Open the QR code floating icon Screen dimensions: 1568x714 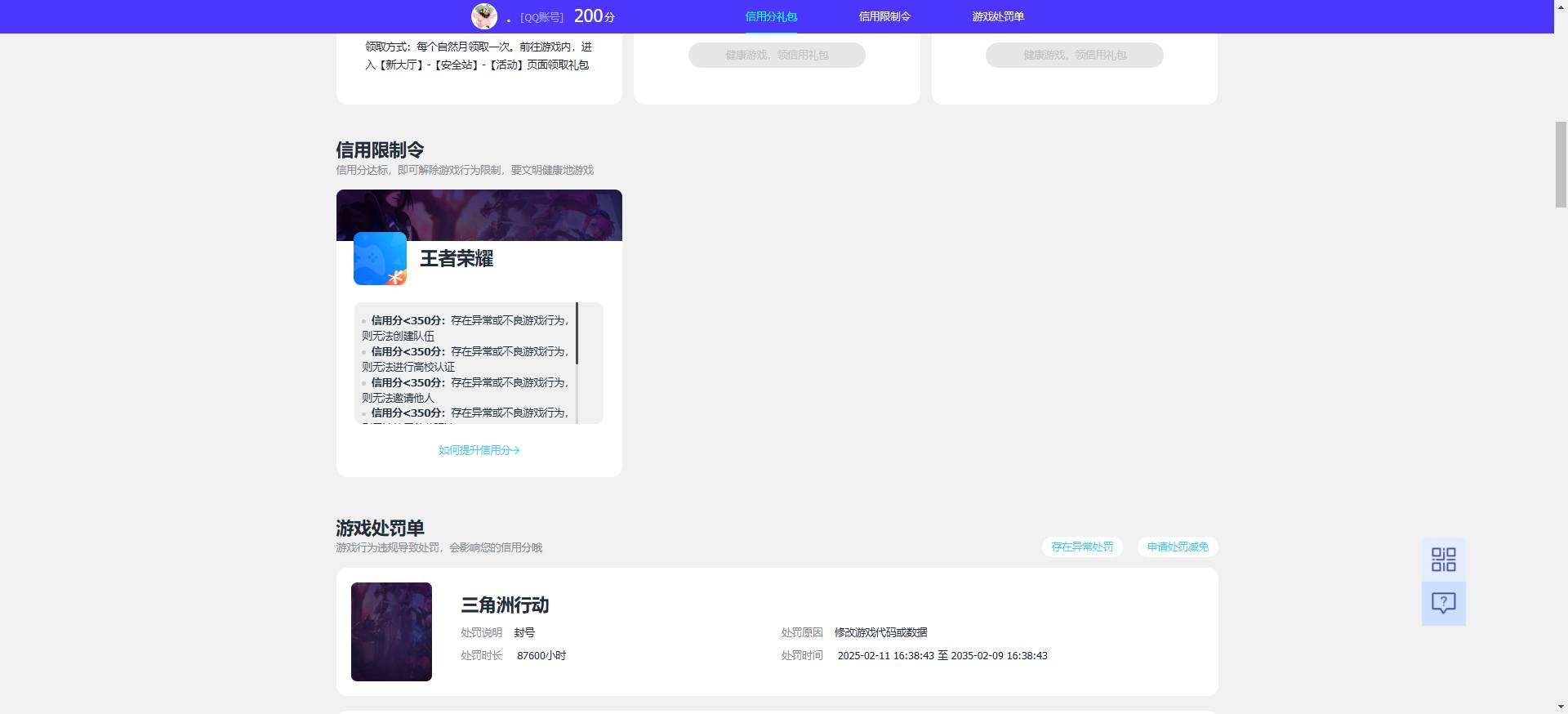point(1443,560)
